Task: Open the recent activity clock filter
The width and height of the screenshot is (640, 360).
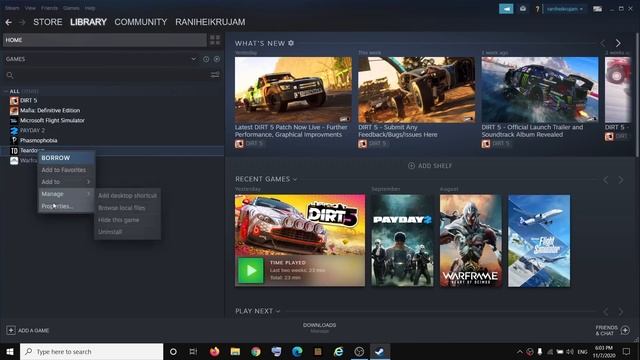Action: pos(206,59)
